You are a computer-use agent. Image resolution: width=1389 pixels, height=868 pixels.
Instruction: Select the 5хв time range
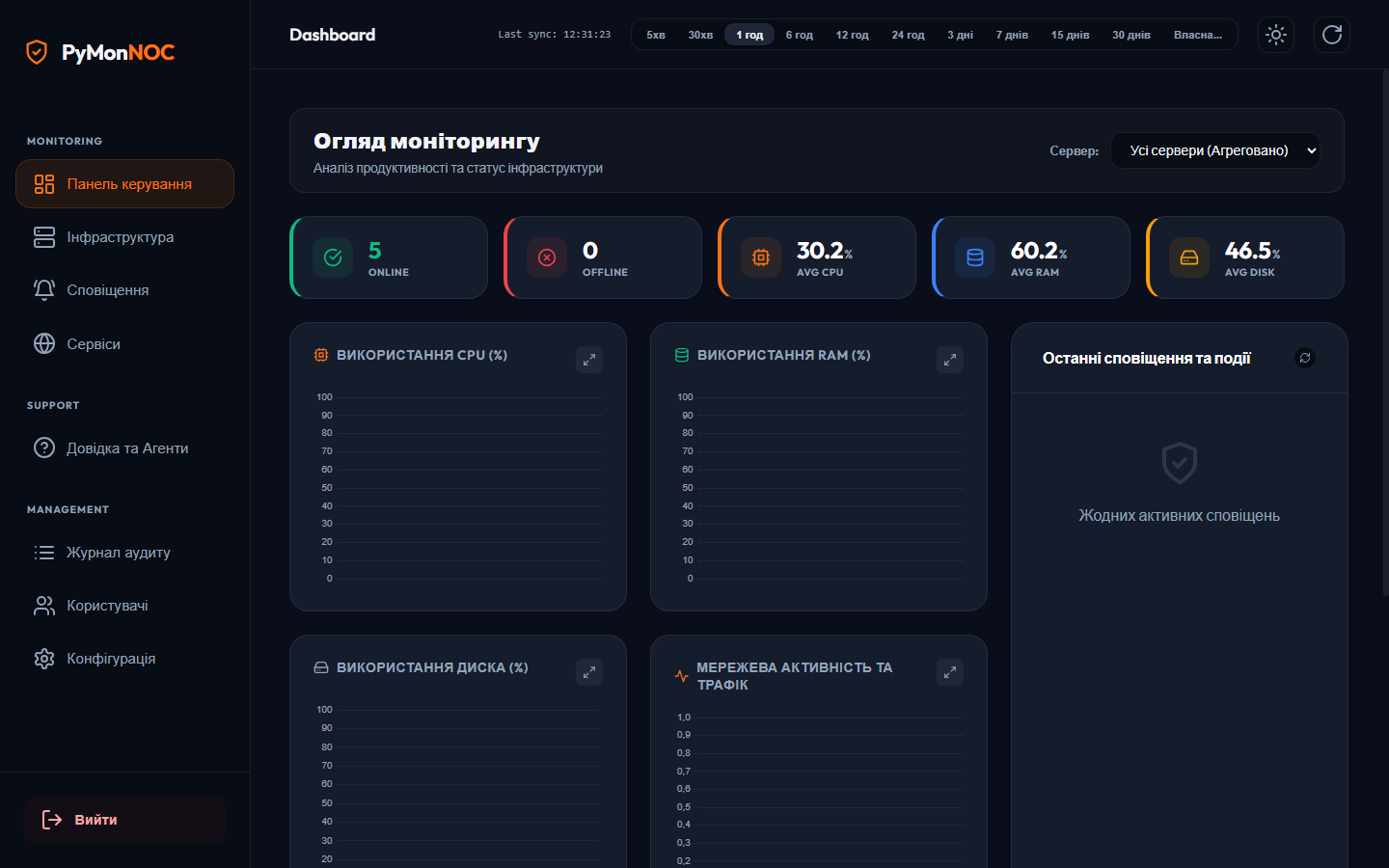tap(656, 35)
